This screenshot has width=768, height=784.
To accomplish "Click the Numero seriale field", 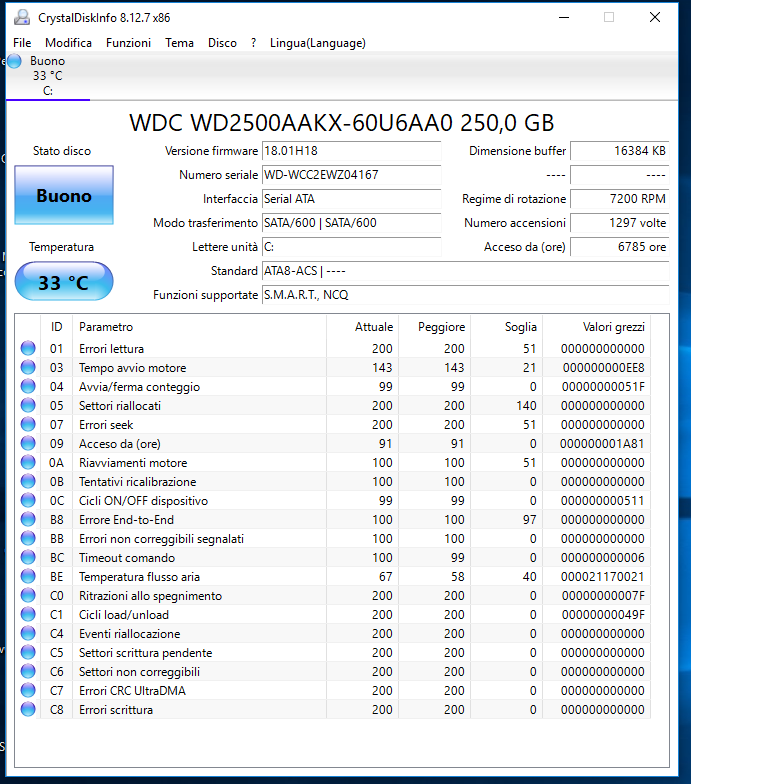I will (x=352, y=175).
